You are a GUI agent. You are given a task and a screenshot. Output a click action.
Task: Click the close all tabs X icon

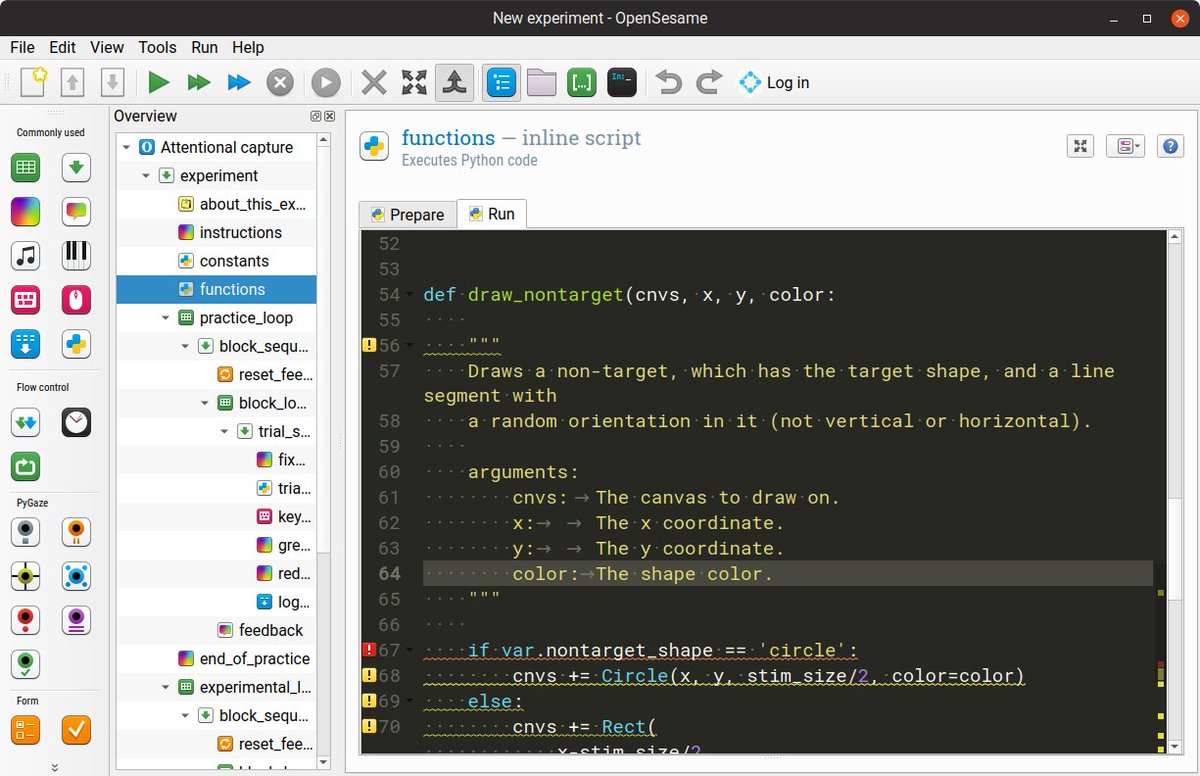click(374, 82)
